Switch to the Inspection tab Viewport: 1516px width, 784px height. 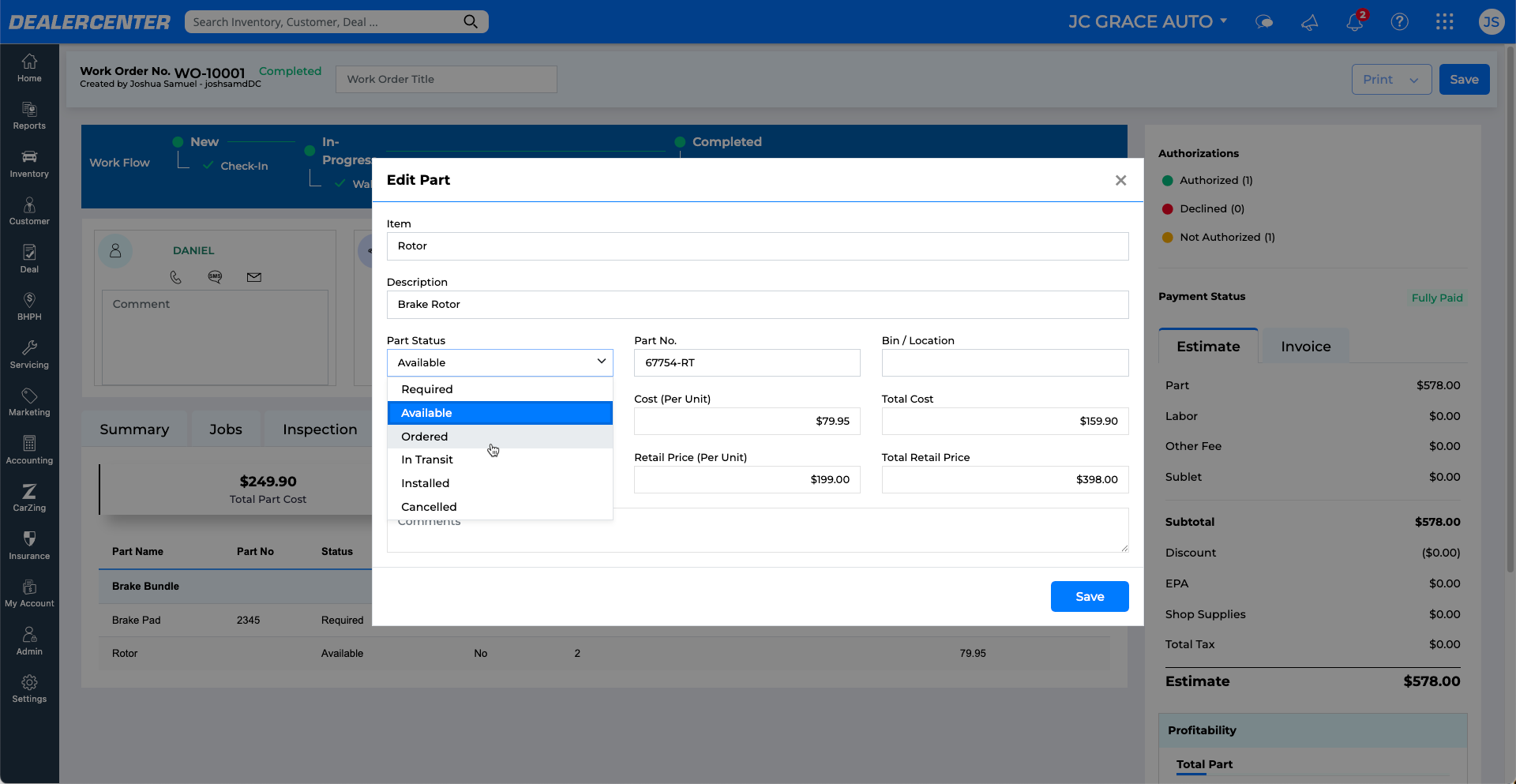pyautogui.click(x=320, y=429)
